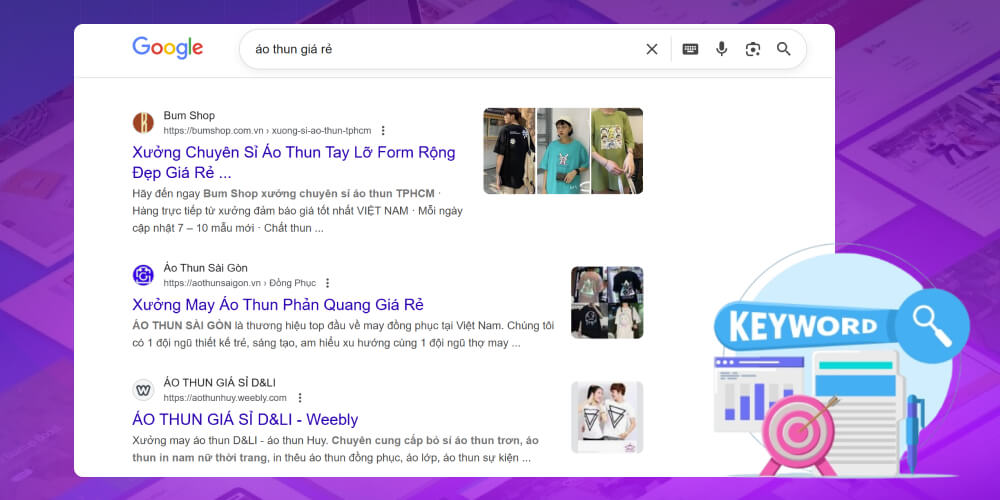The image size is (1000, 500).
Task: Click aothunsaigon.vn › Đồng Phục URL
Action: (239, 283)
